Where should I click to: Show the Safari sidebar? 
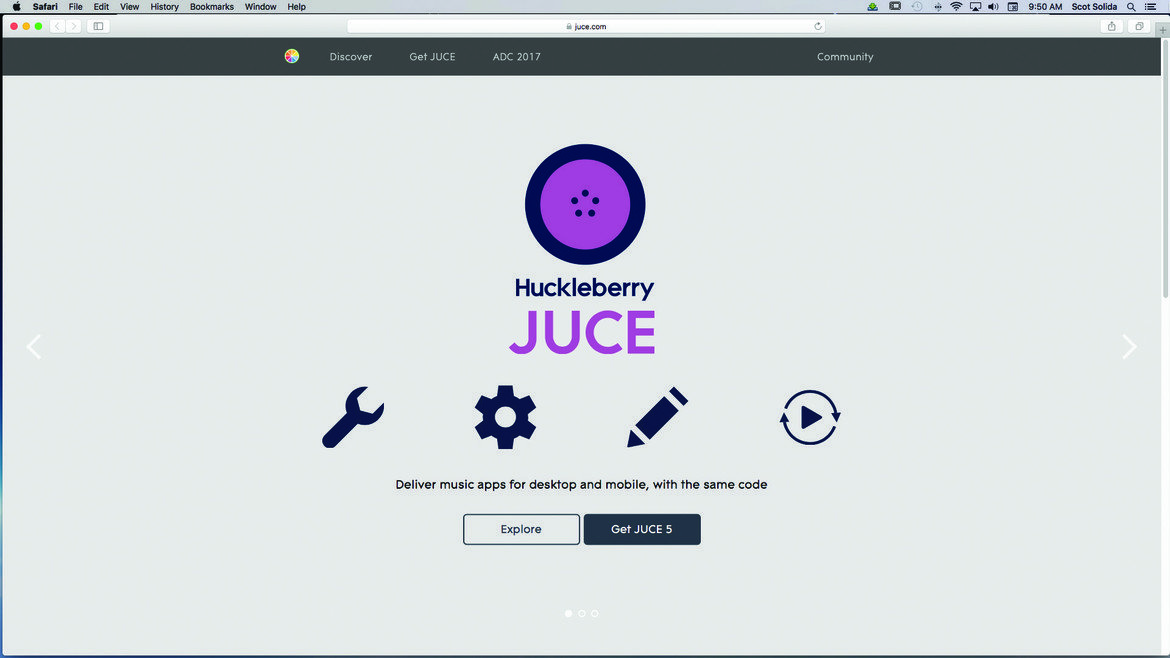pos(98,26)
